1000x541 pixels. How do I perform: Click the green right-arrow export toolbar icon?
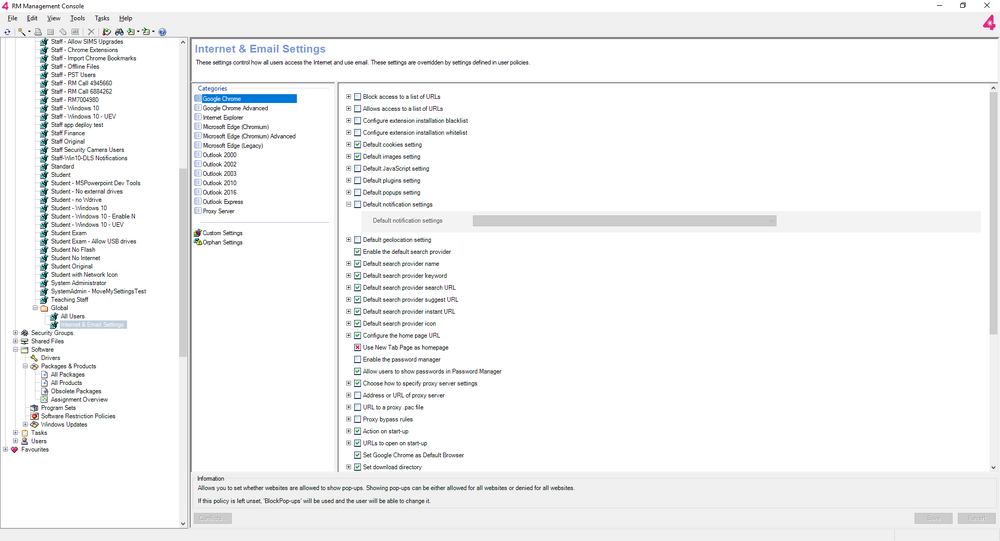point(146,32)
